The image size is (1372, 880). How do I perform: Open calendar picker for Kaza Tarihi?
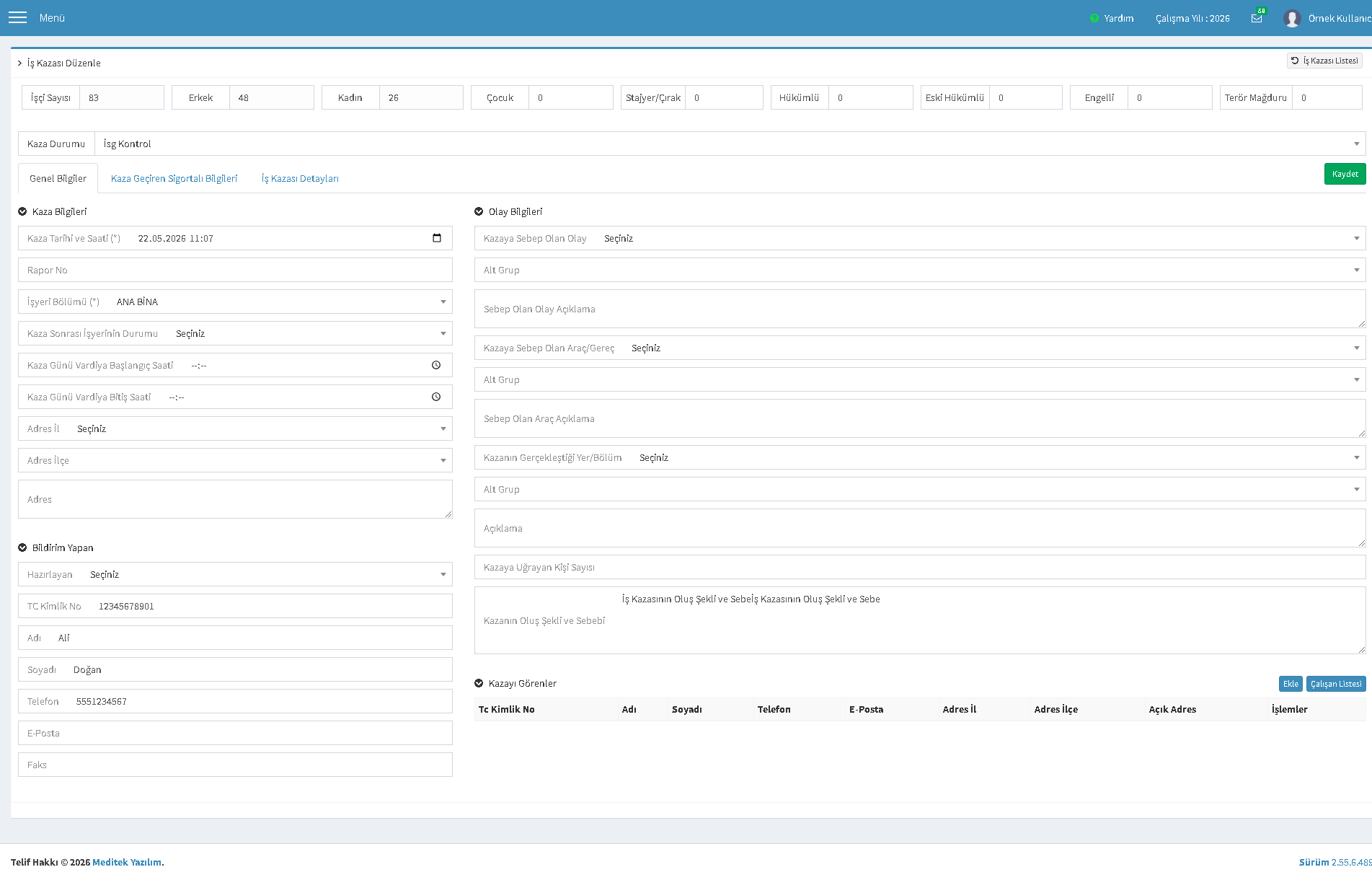436,238
